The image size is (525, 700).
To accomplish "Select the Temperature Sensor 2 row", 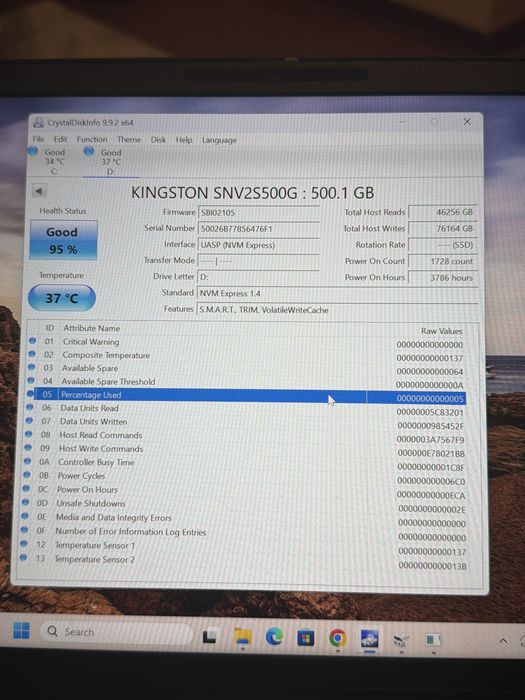I will click(x=244, y=561).
